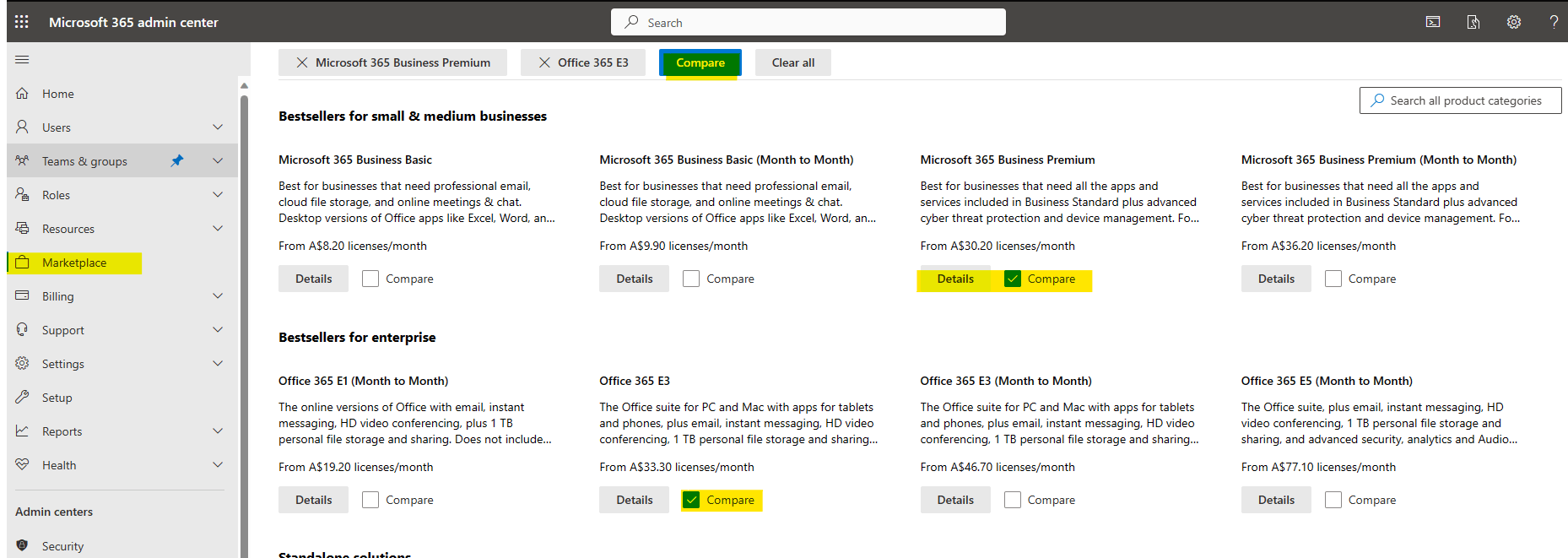Expand the Health chevron
This screenshot has height=558, width=1568.
click(x=218, y=464)
